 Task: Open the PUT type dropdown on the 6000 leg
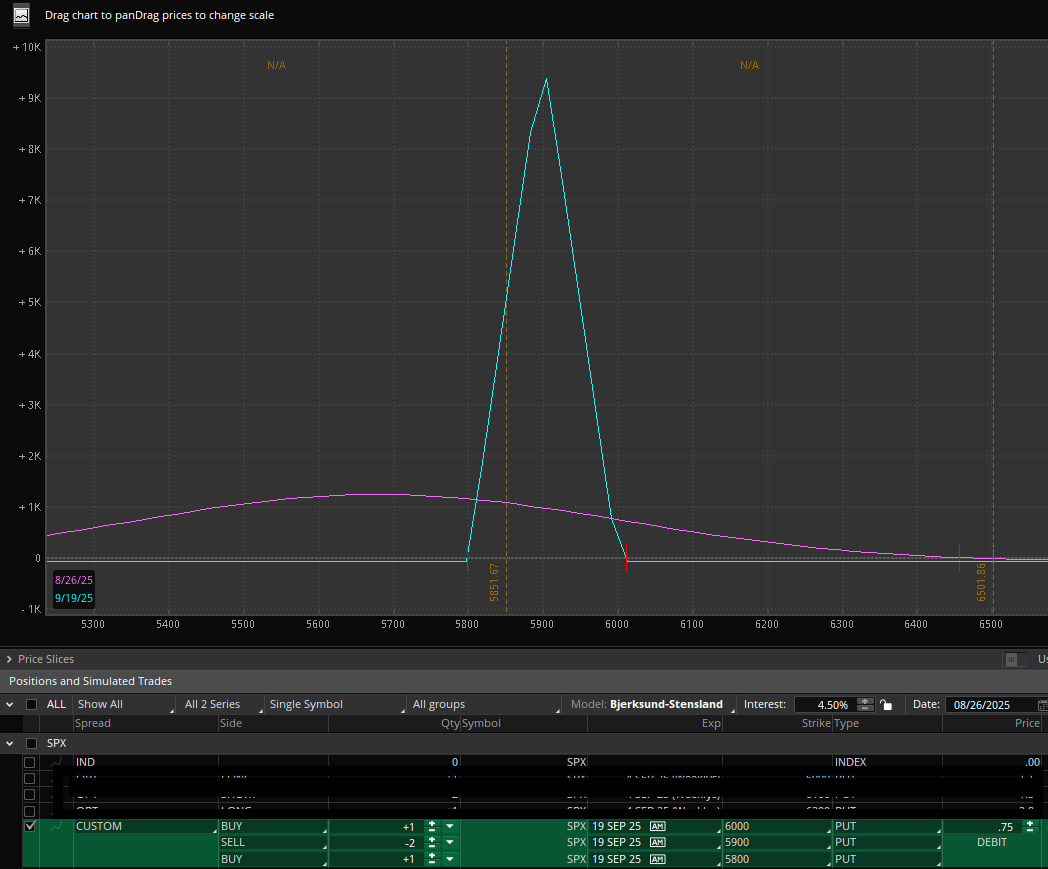[888, 826]
